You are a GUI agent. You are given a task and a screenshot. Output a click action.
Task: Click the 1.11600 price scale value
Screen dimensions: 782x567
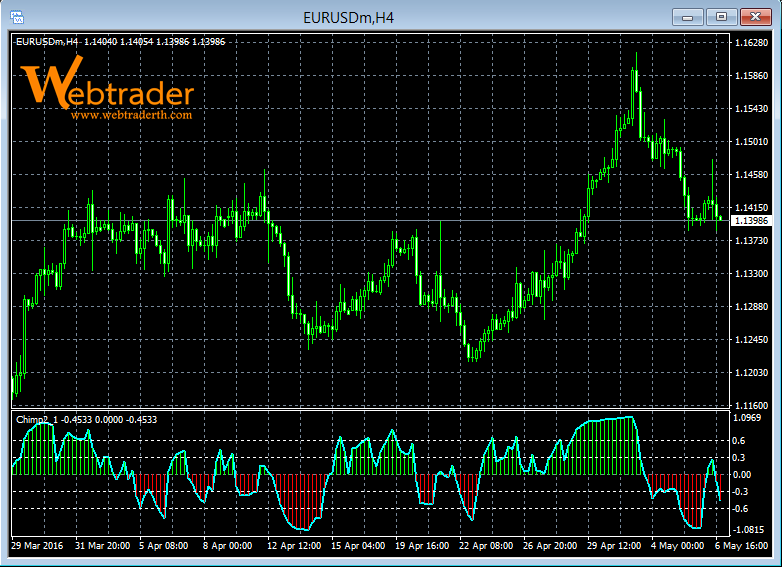click(x=752, y=405)
